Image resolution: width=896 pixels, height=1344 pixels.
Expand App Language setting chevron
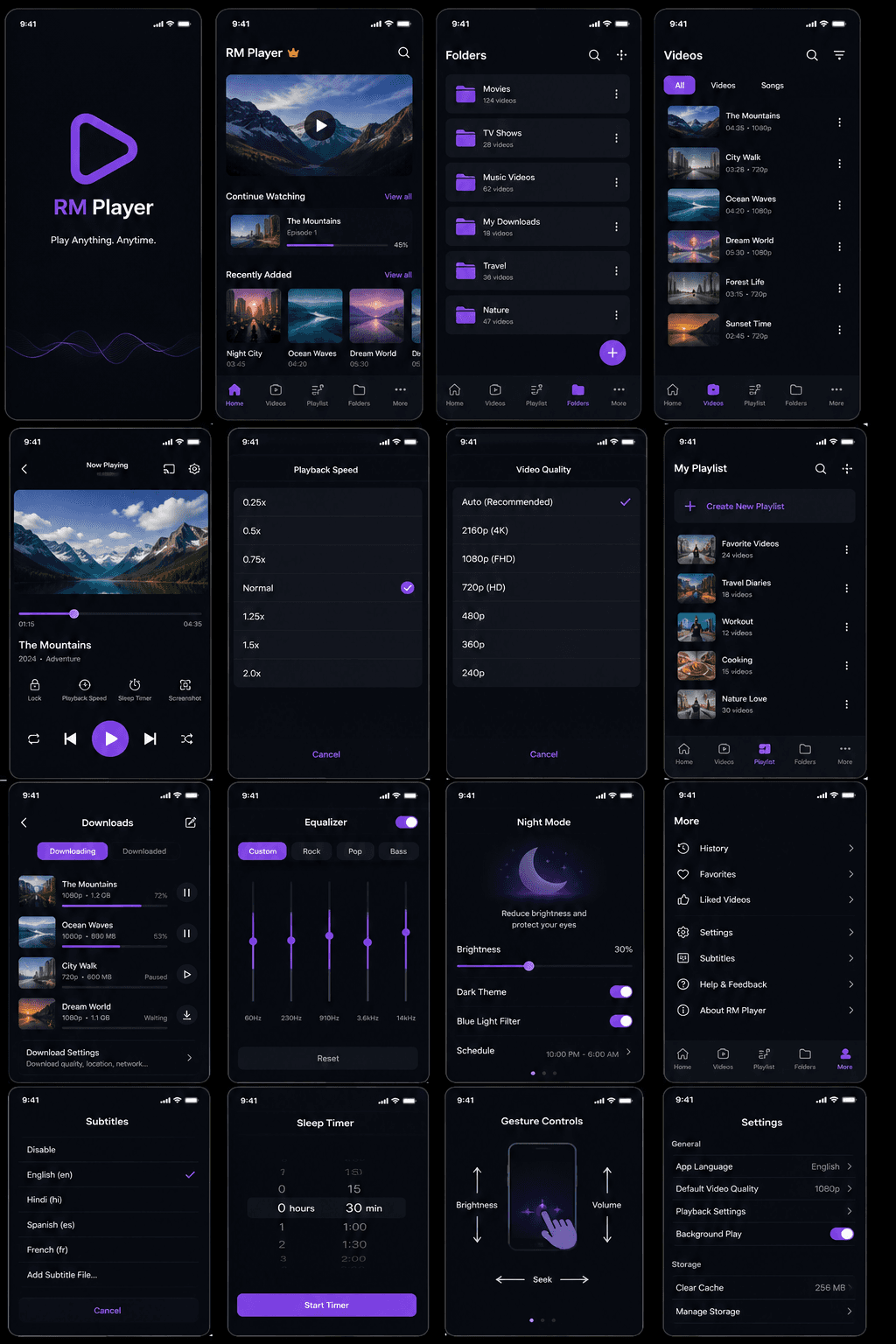pyautogui.click(x=850, y=1166)
